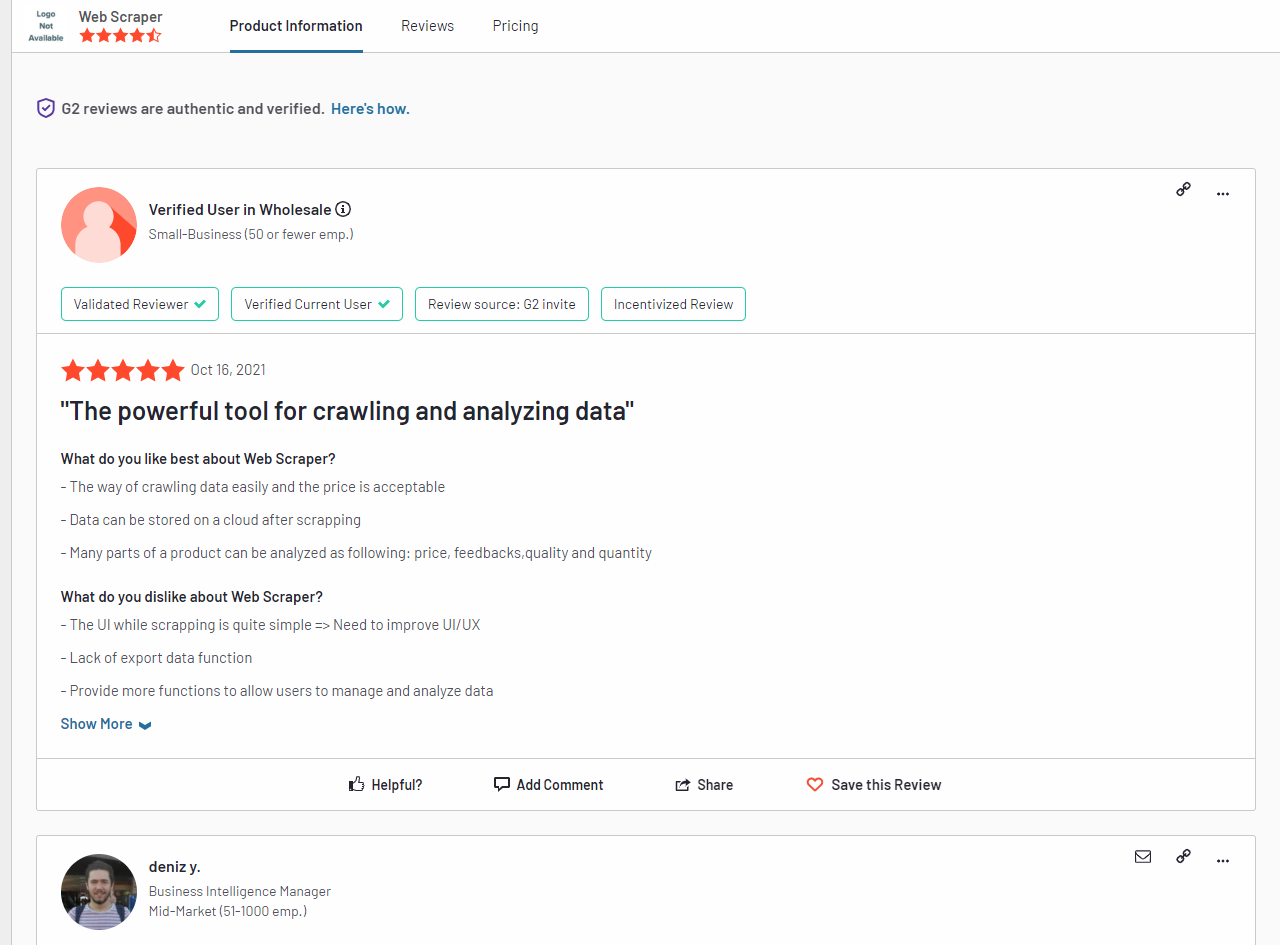
Task: Click "Business Intelligence Manager" under deniz y.
Action: 240,891
